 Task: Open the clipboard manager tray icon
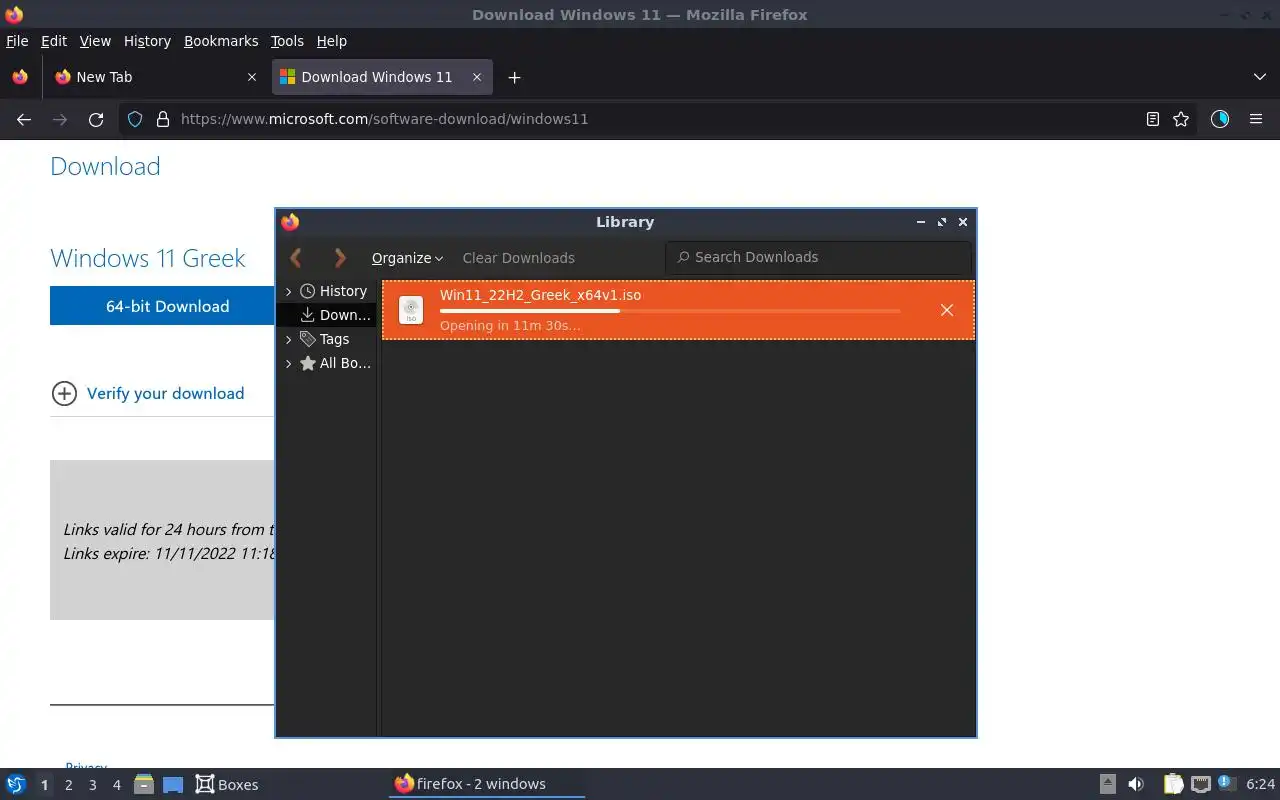coord(1173,784)
